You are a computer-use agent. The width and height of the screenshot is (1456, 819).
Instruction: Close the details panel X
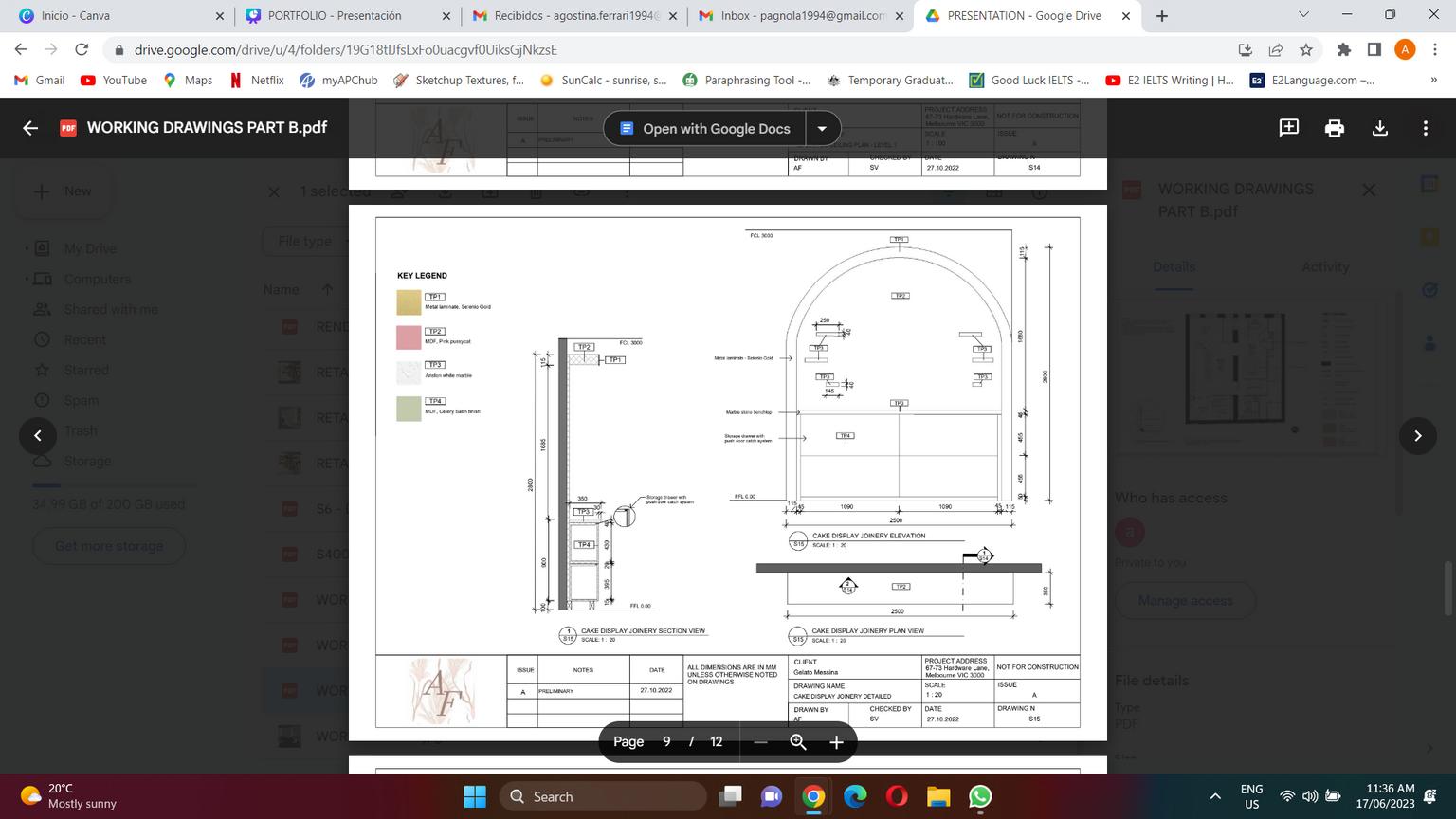(1369, 190)
